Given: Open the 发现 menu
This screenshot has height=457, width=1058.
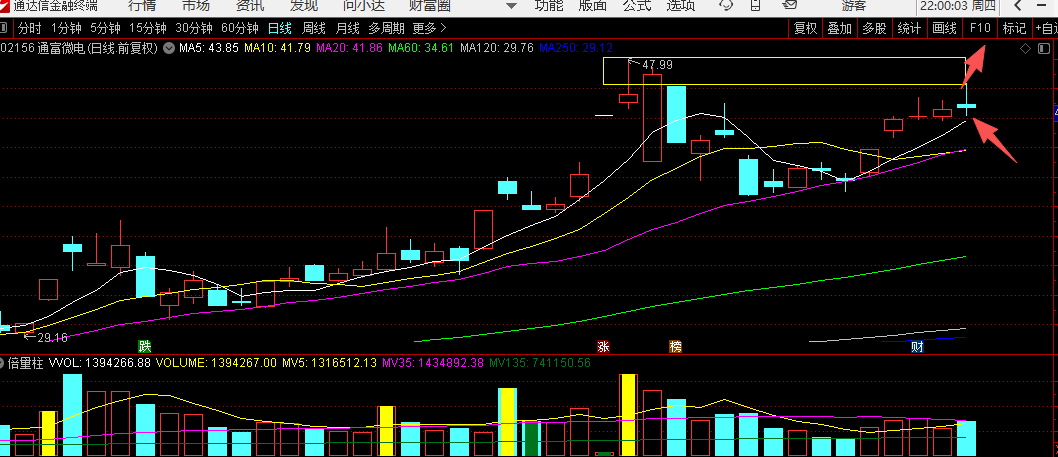Looking at the screenshot, I should (304, 5).
